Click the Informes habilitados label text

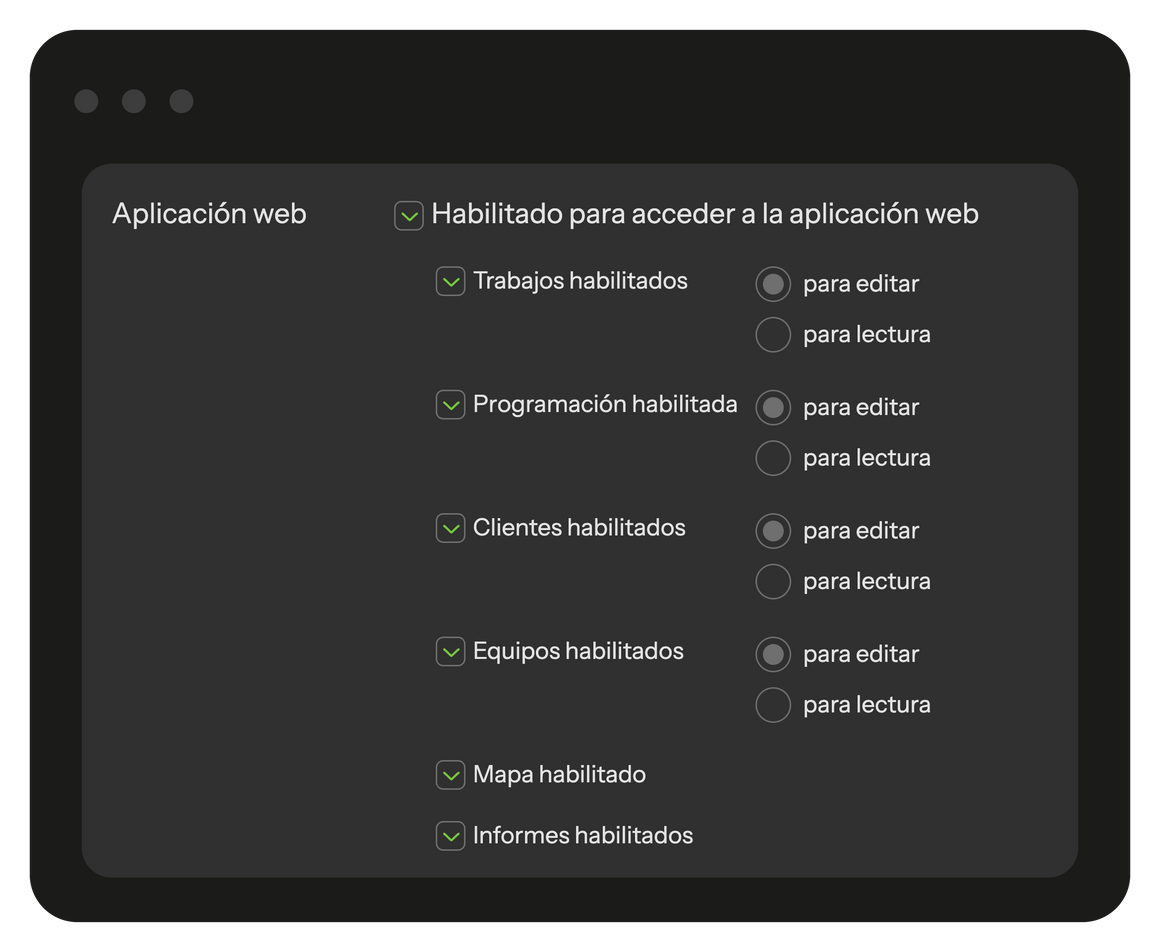[x=583, y=836]
